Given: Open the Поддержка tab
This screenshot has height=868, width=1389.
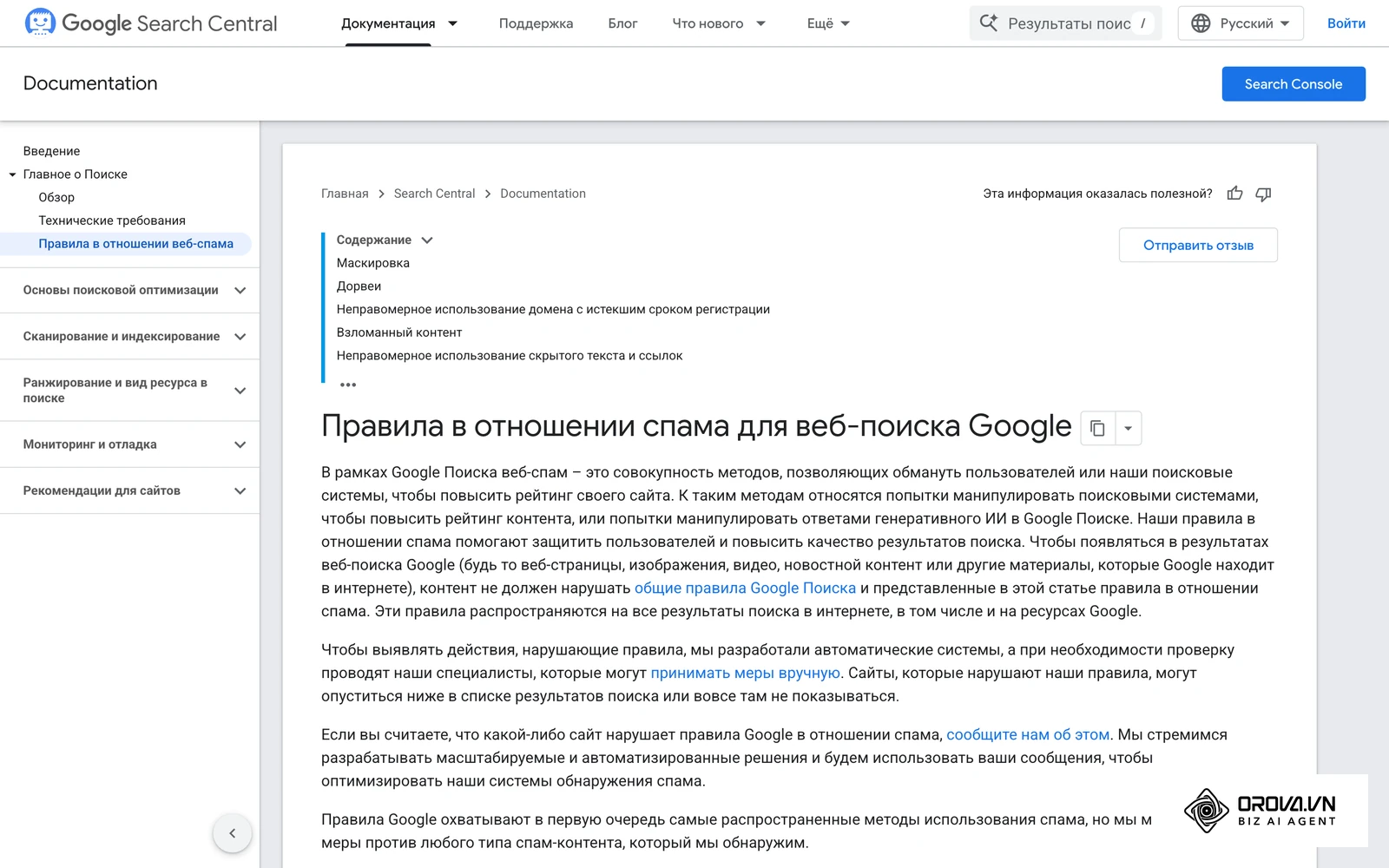Looking at the screenshot, I should 536,23.
